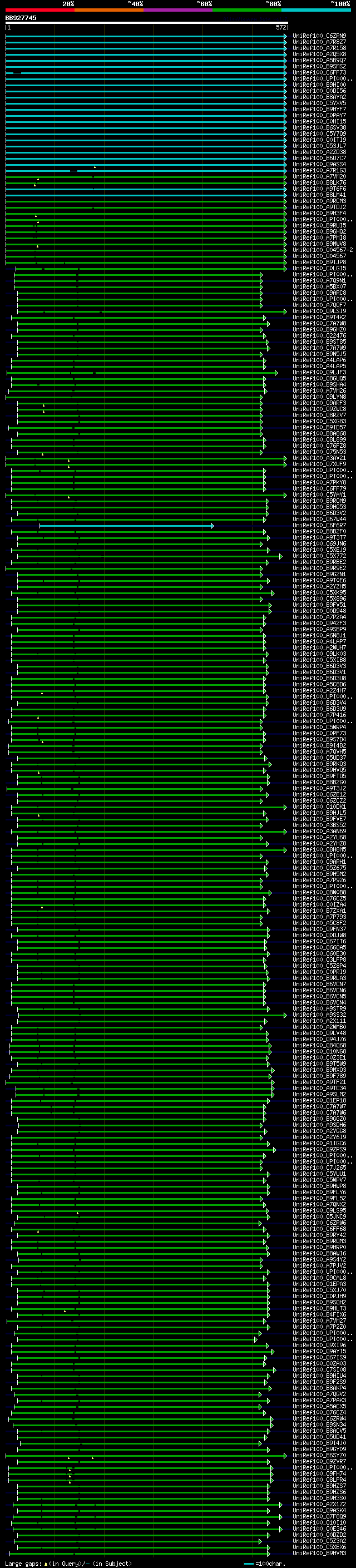Viewport: 356px width, 1568px height.
Task: Open hit UniRef100_Q7XUF9
Action: click(319, 464)
